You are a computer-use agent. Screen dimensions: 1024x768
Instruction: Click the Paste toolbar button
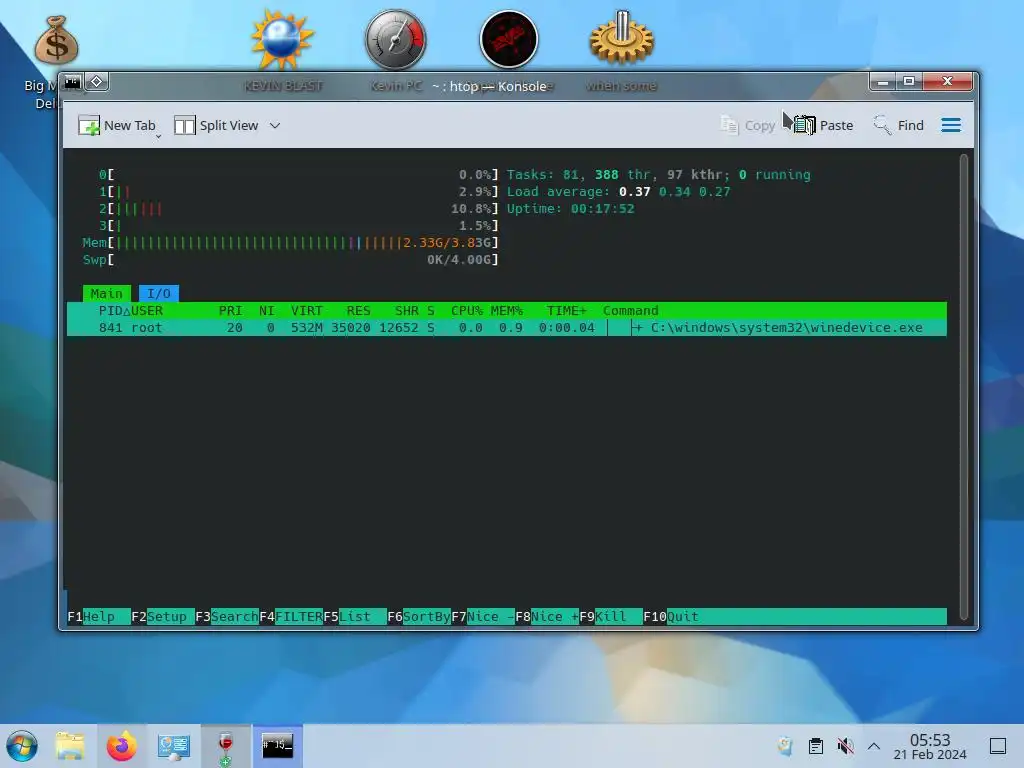824,125
